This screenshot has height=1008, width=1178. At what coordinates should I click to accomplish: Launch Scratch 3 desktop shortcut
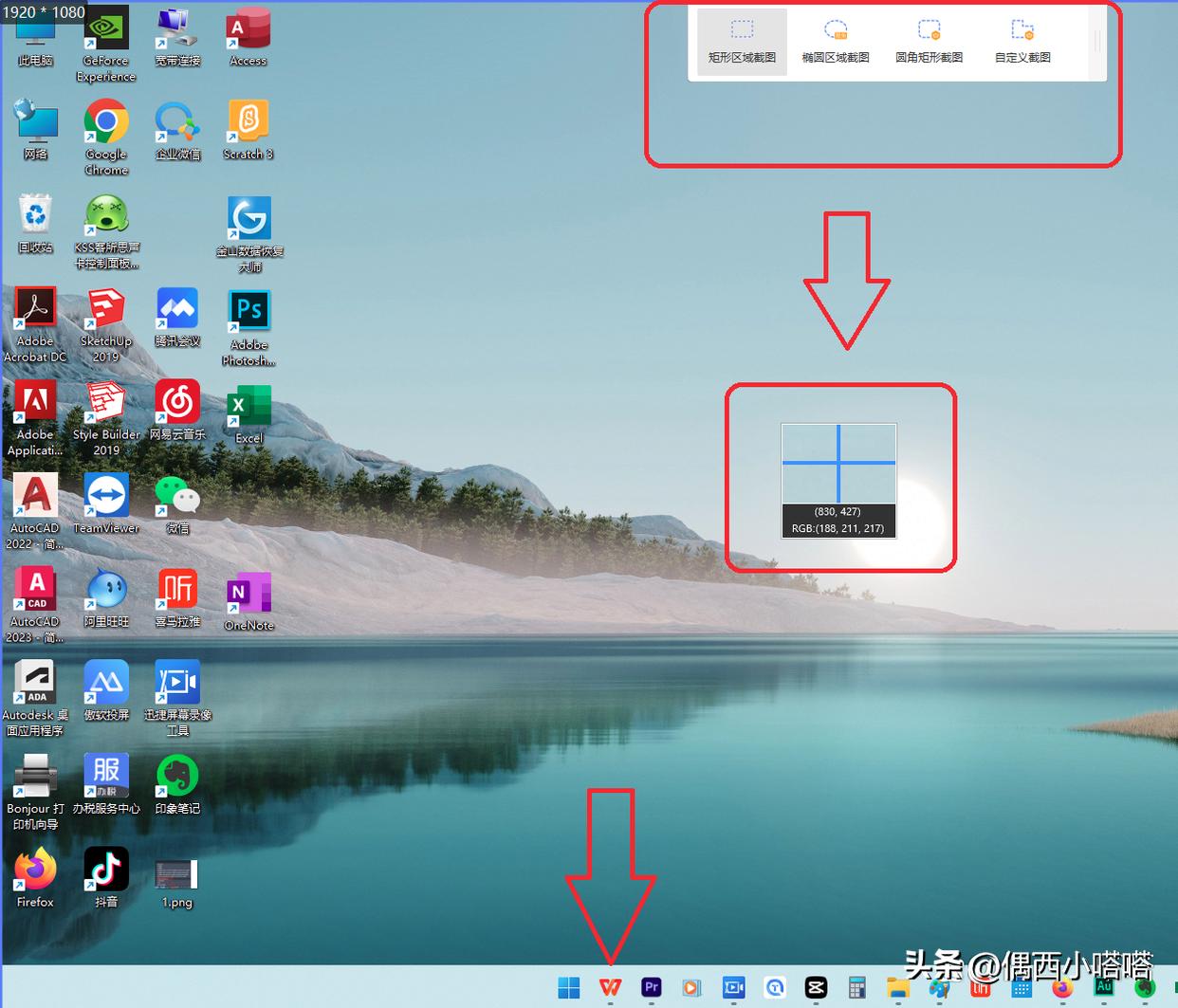(x=248, y=131)
